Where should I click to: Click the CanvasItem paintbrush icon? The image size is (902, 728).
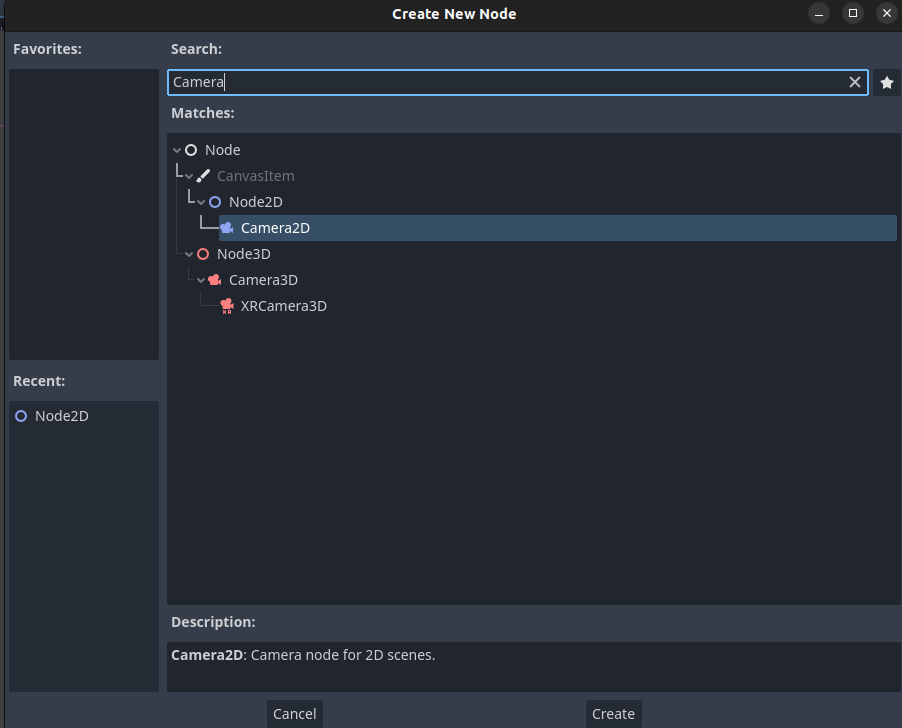point(203,176)
